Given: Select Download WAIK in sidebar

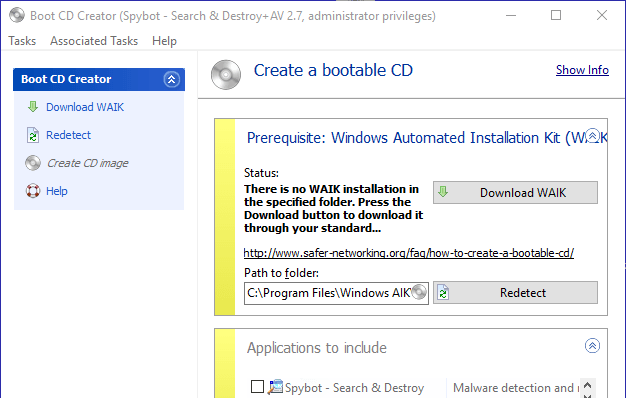Looking at the screenshot, I should (x=85, y=107).
